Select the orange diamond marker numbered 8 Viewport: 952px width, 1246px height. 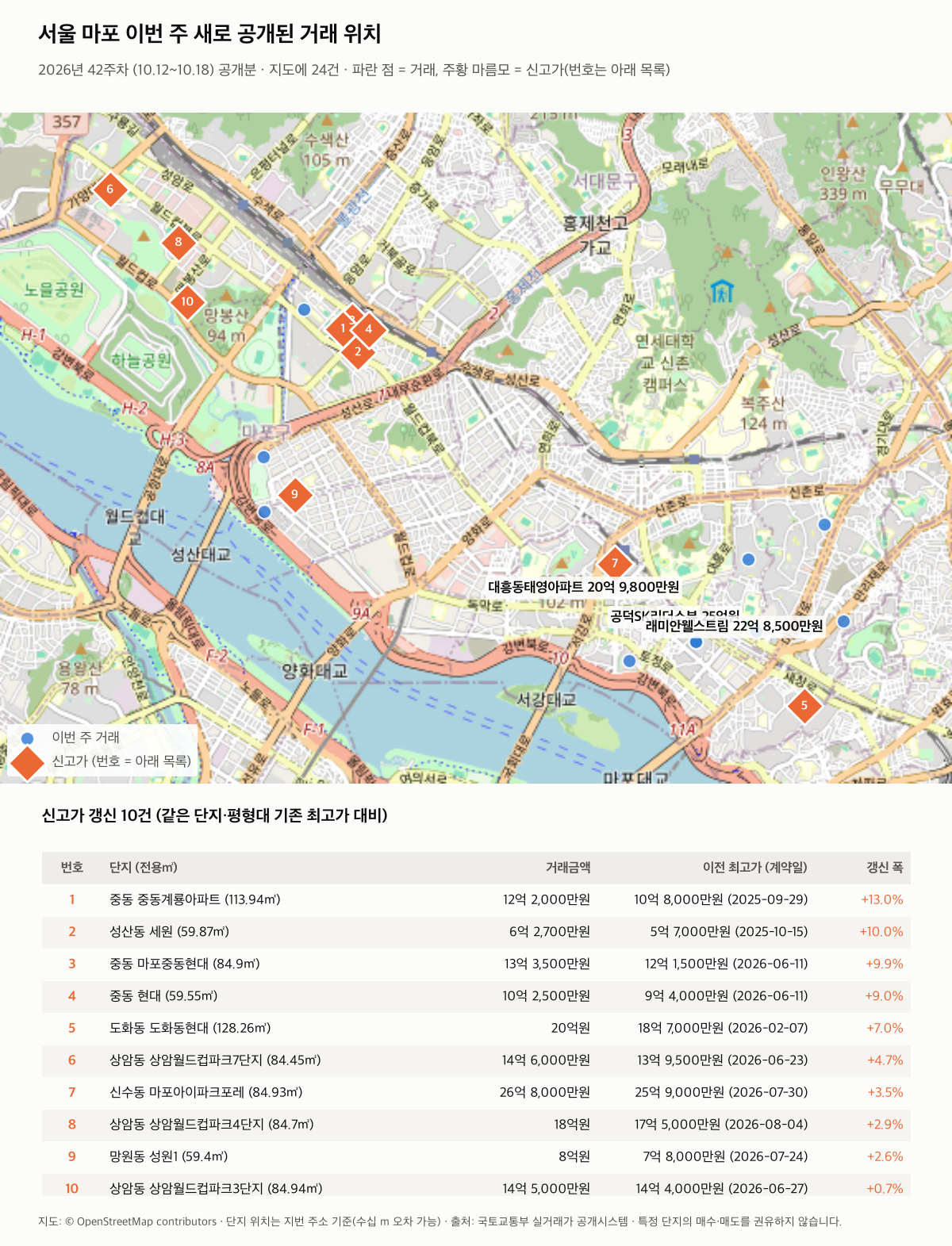178,242
